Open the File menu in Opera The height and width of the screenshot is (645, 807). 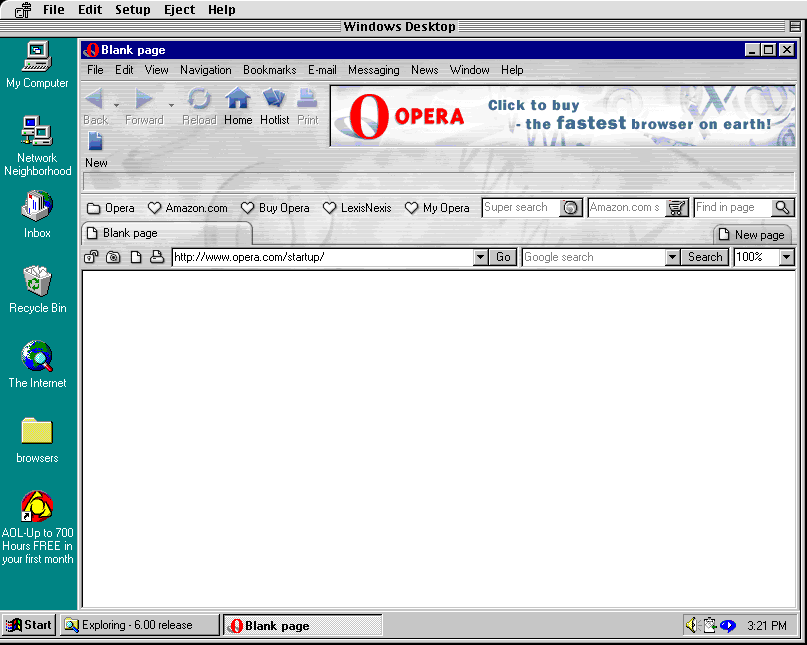click(x=95, y=70)
